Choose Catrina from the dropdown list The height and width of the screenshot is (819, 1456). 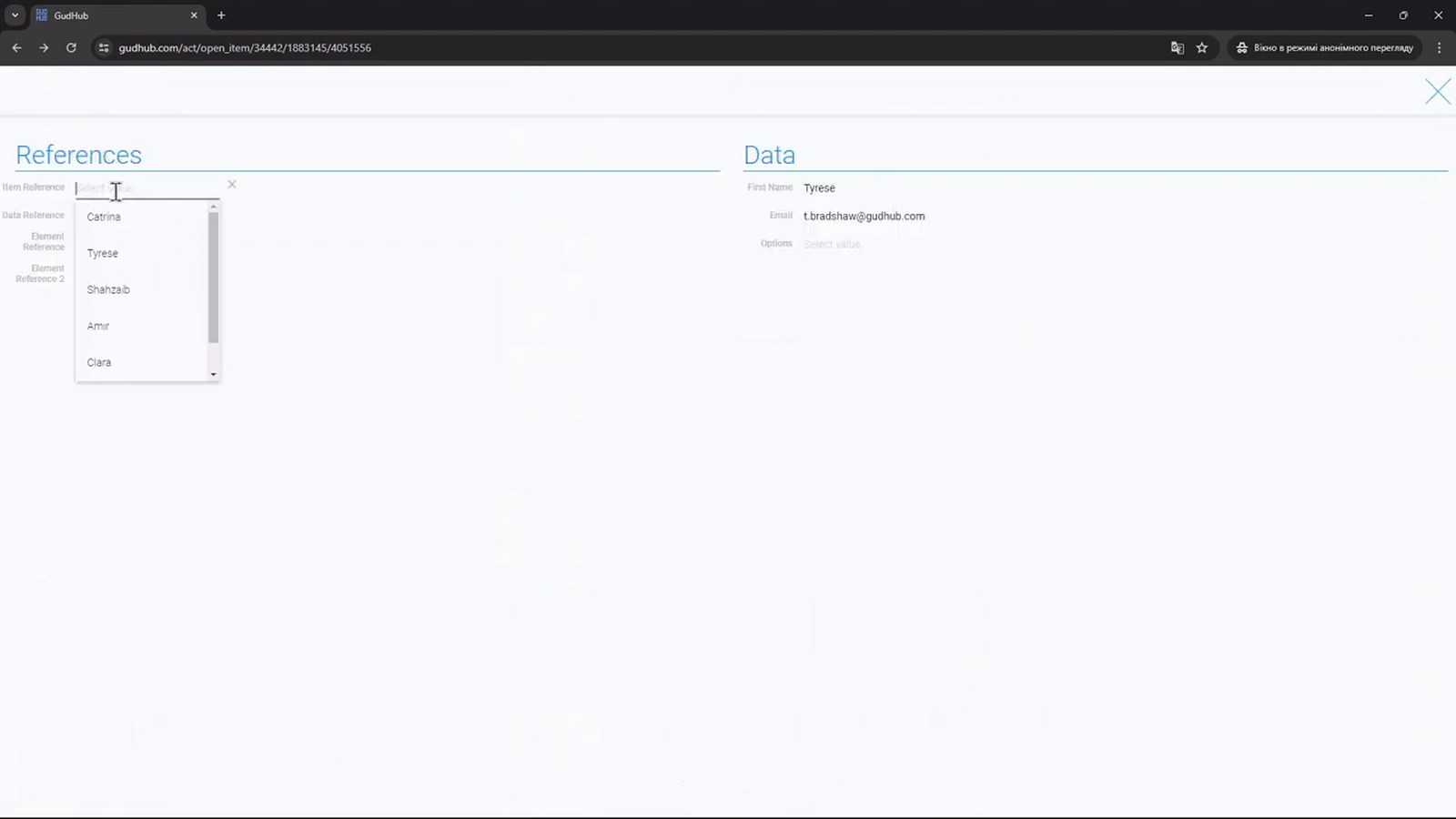coord(142,217)
